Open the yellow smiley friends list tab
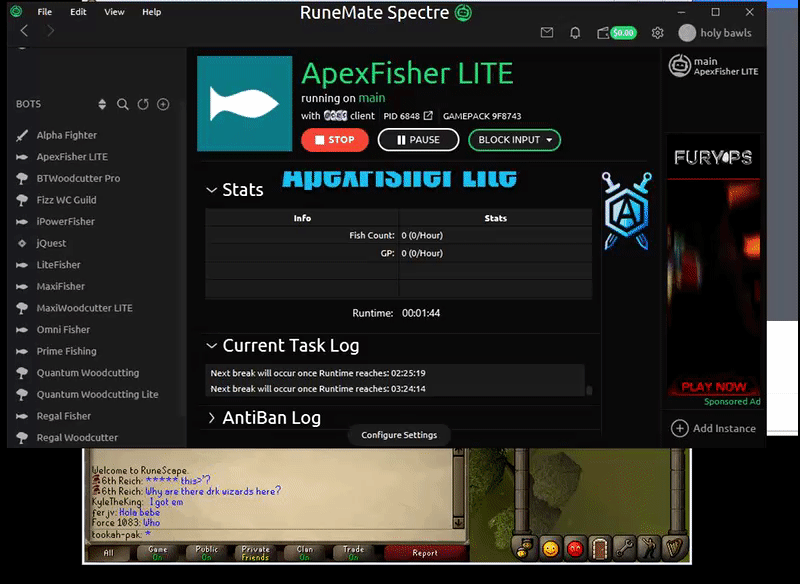 551,549
